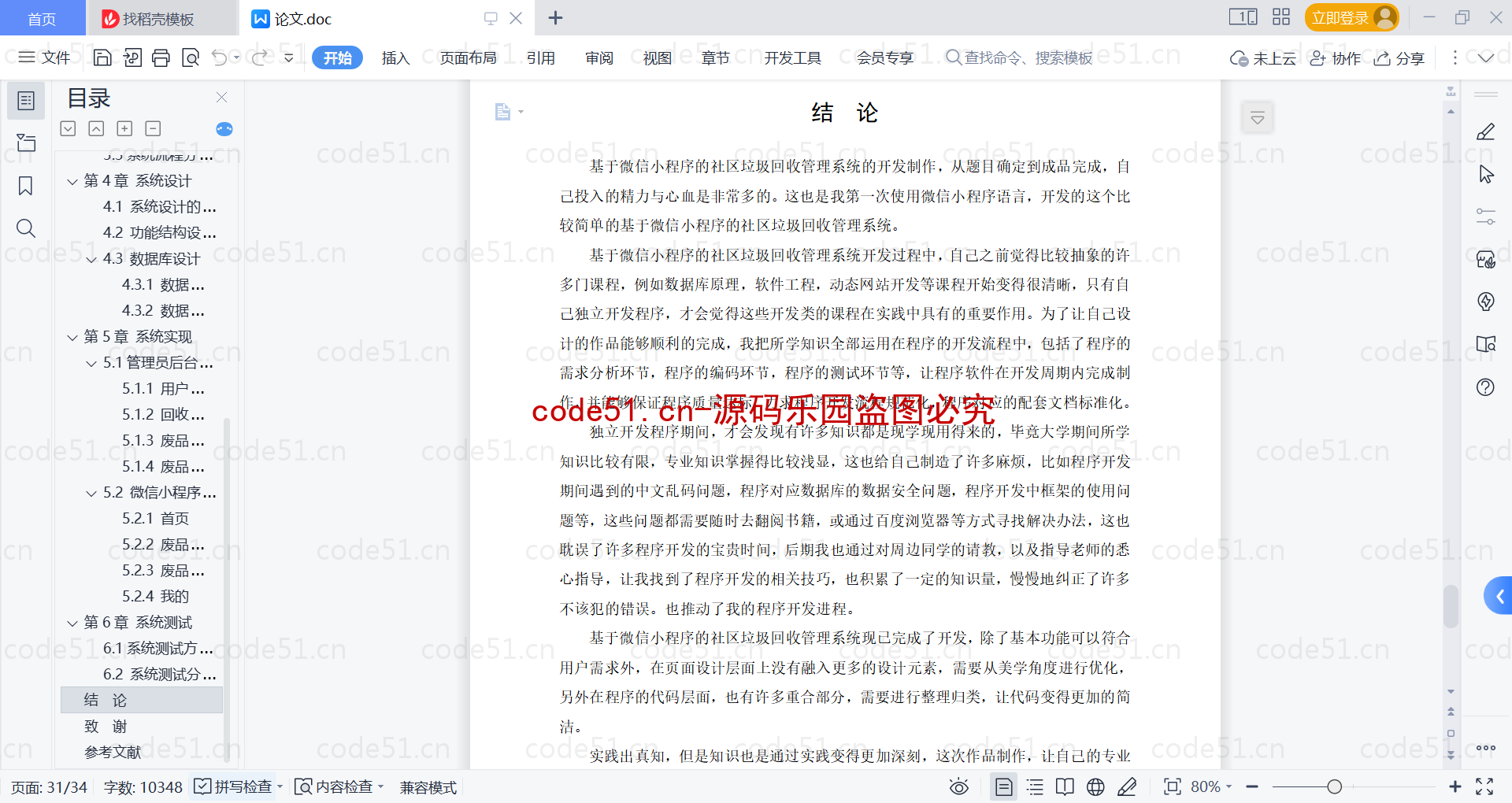Click the search command input field
This screenshot has width=1512, height=803.
click(1021, 57)
